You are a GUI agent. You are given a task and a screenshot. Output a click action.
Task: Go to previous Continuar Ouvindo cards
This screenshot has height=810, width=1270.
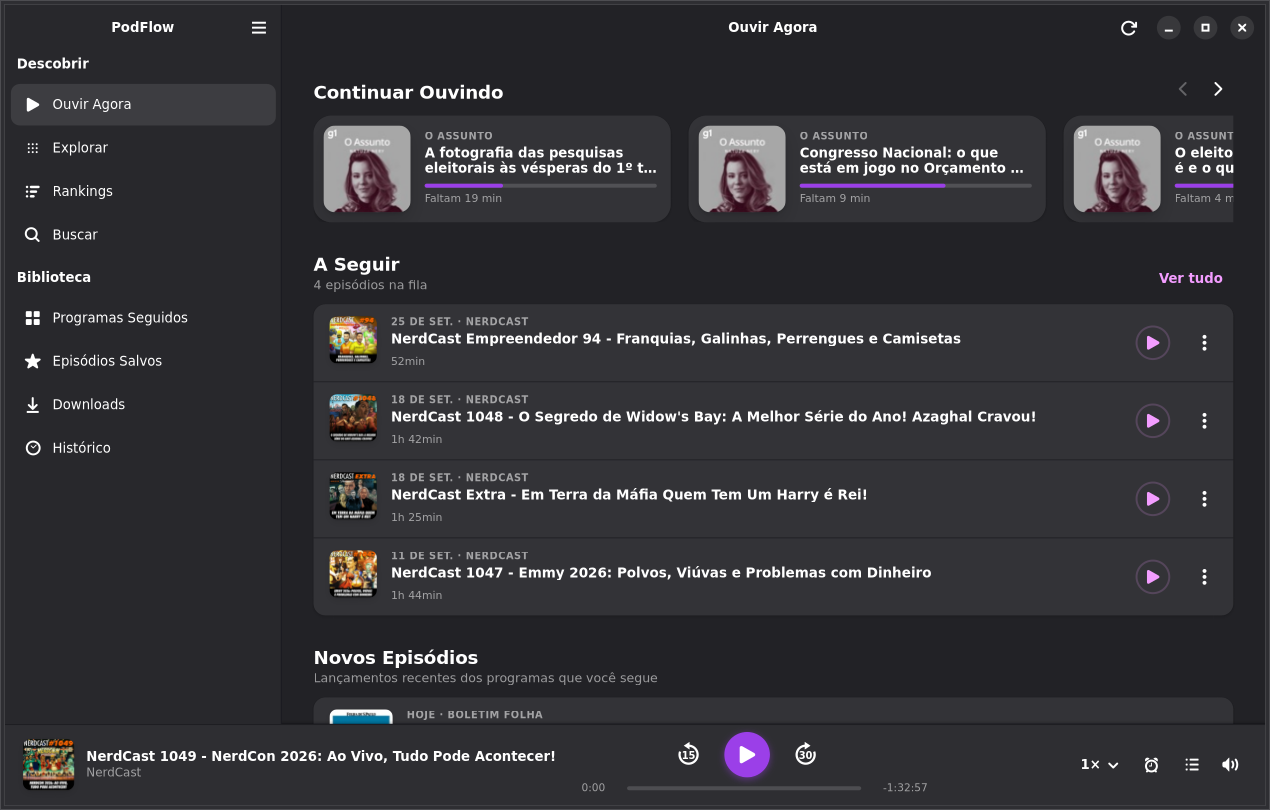[1183, 89]
